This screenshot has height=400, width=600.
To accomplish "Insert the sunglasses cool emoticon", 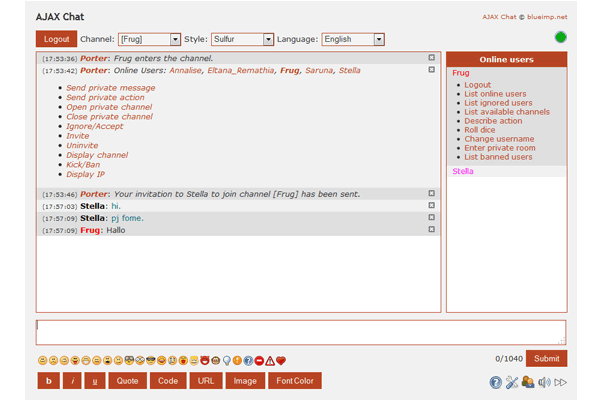I will point(151,360).
